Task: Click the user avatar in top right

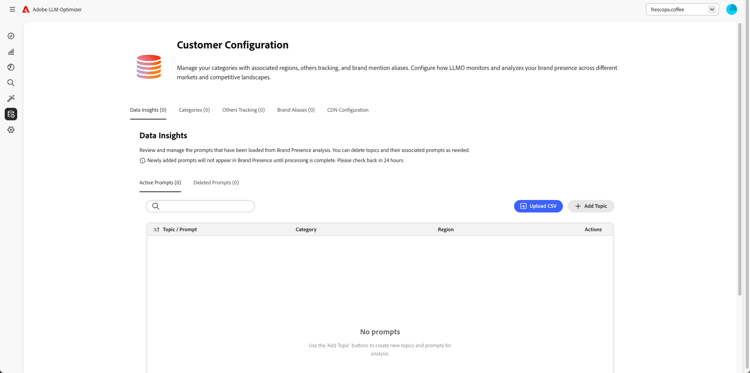Action: (x=731, y=9)
